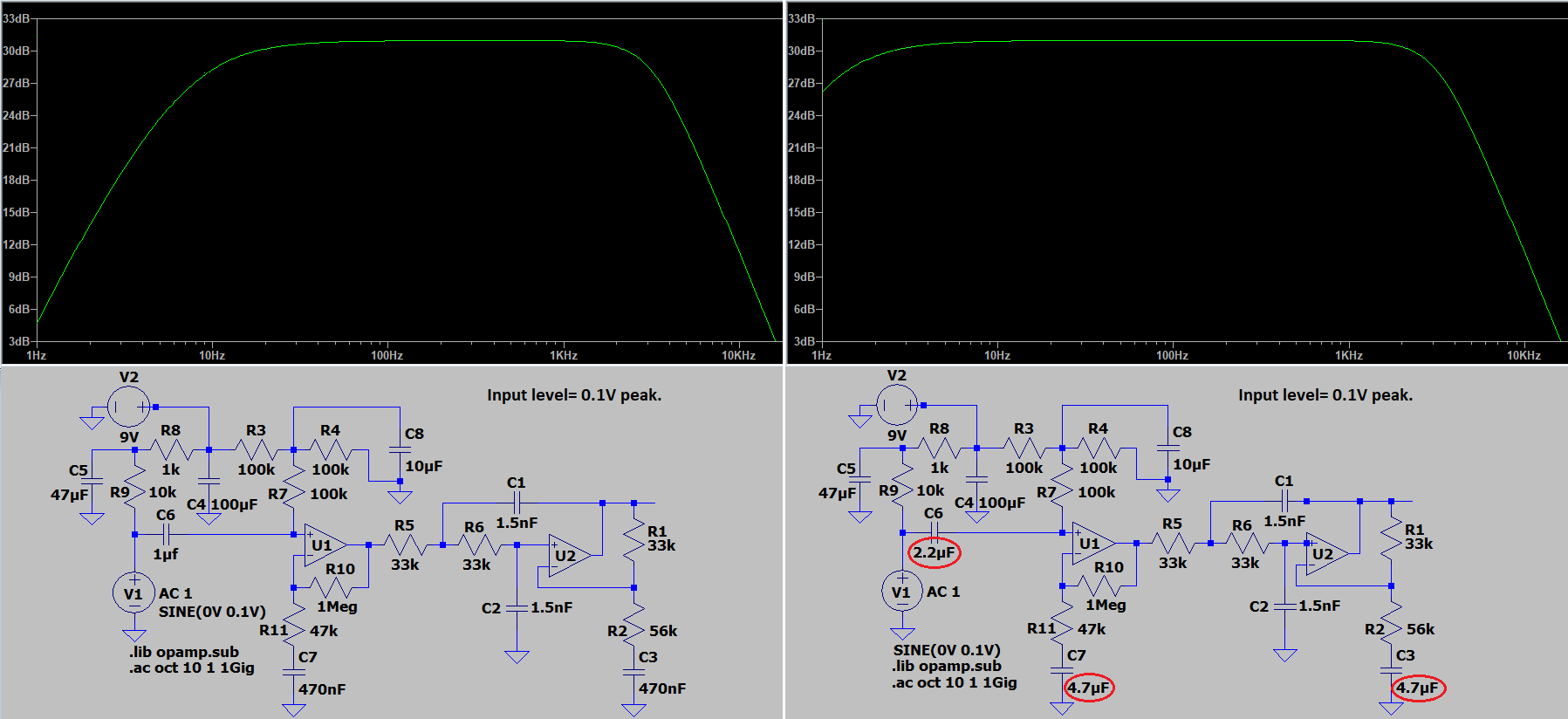
Task: Click the 4.7µF value of C3 in right schematic
Action: click(1417, 688)
